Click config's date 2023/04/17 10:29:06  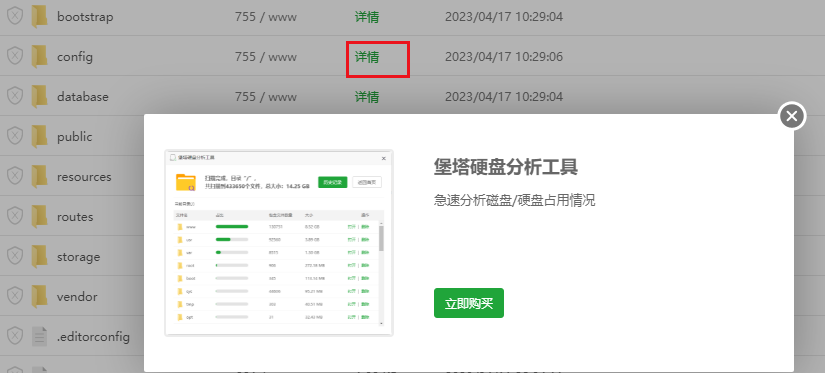[504, 57]
